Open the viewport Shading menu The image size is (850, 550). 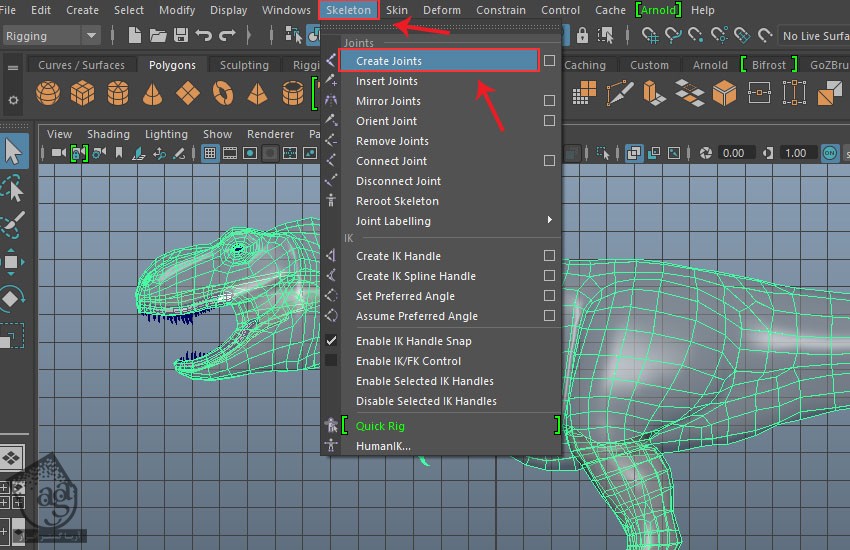pos(108,134)
